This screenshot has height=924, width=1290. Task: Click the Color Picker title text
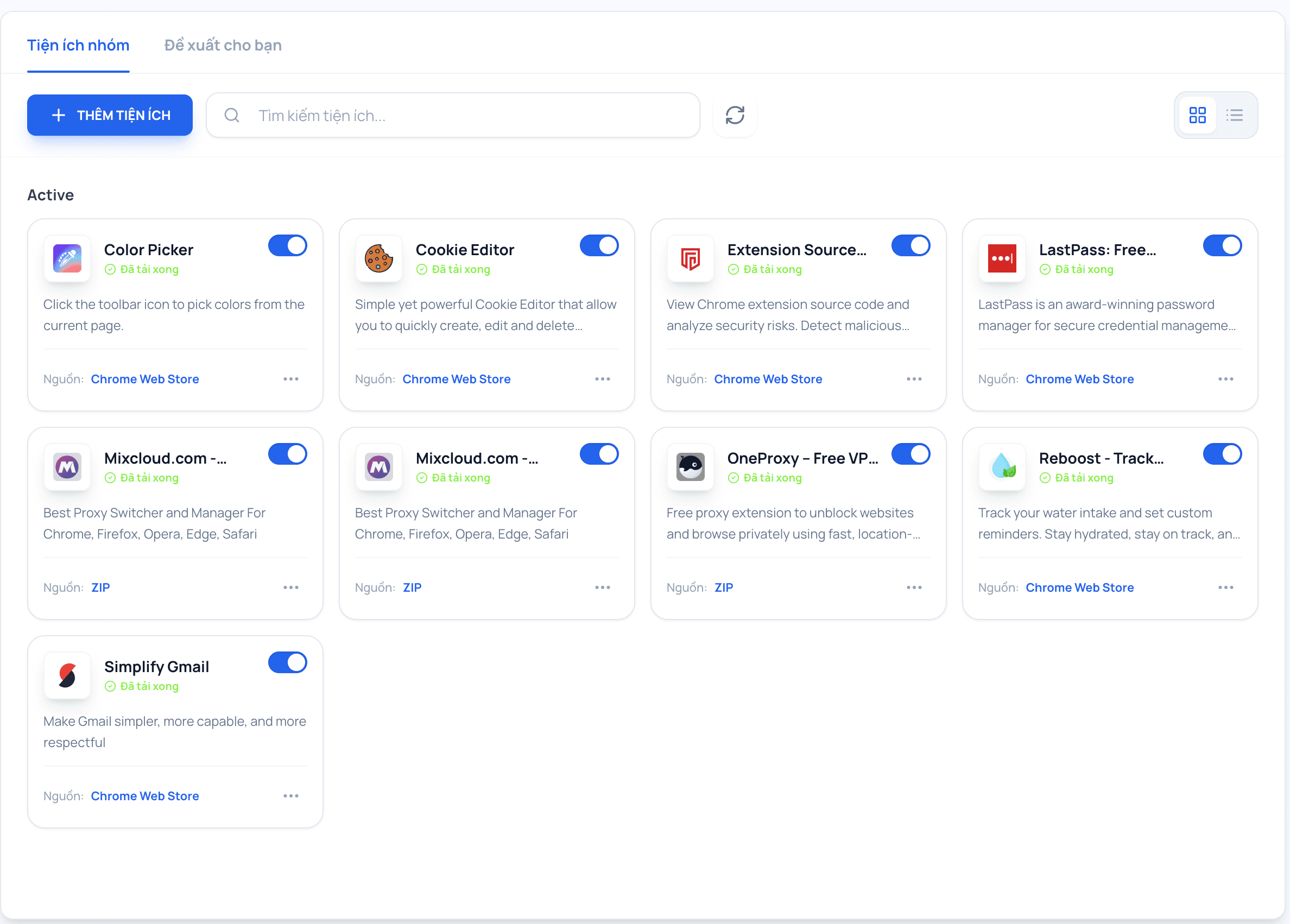pos(149,250)
